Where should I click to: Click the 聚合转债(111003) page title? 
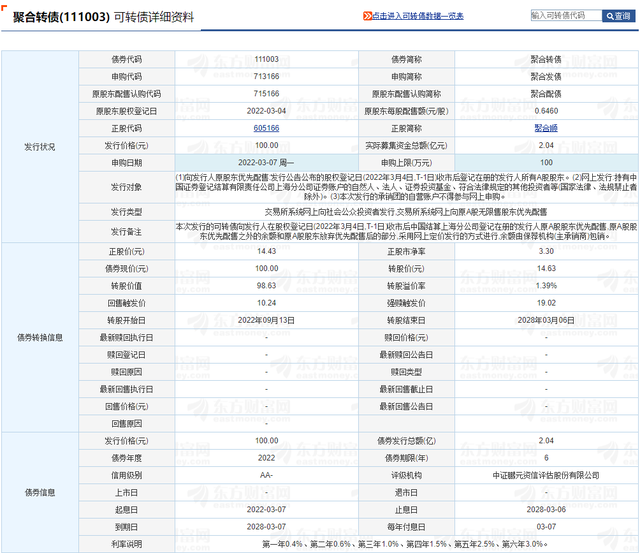tap(62, 17)
